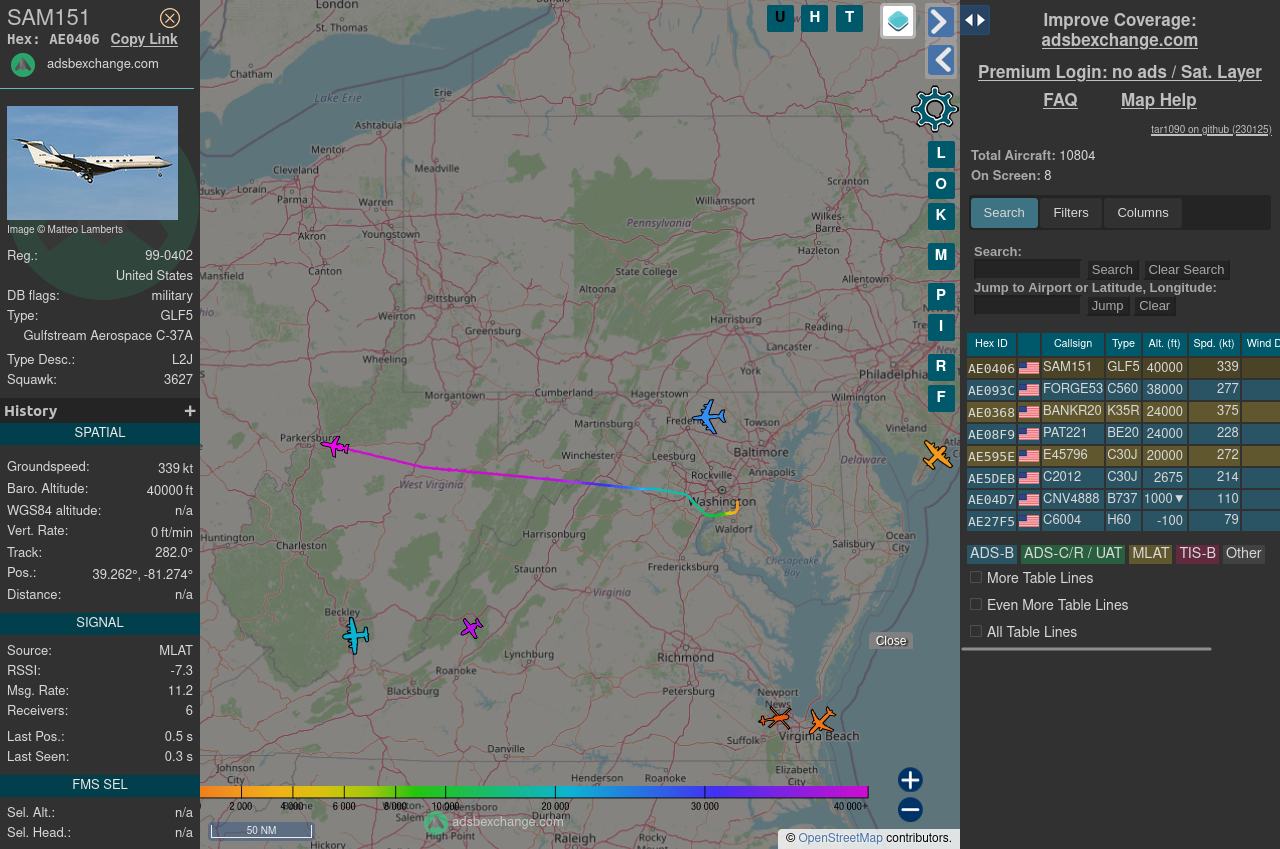Sort table by Alt. (ft) column
Viewport: 1280px width, 849px height.
(x=1165, y=344)
